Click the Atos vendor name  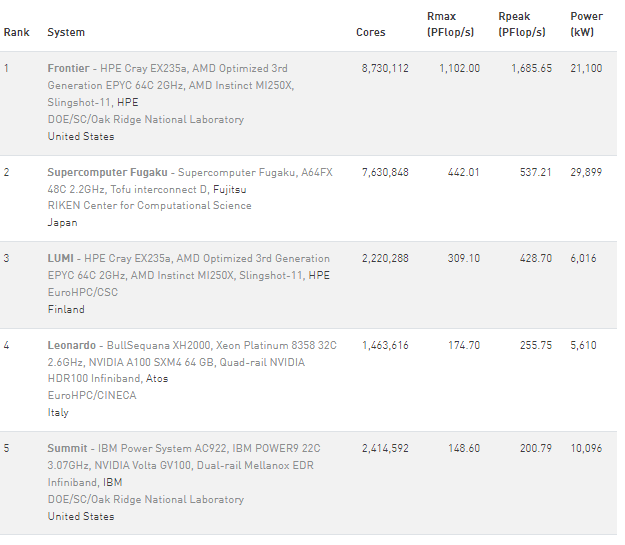coord(155,379)
